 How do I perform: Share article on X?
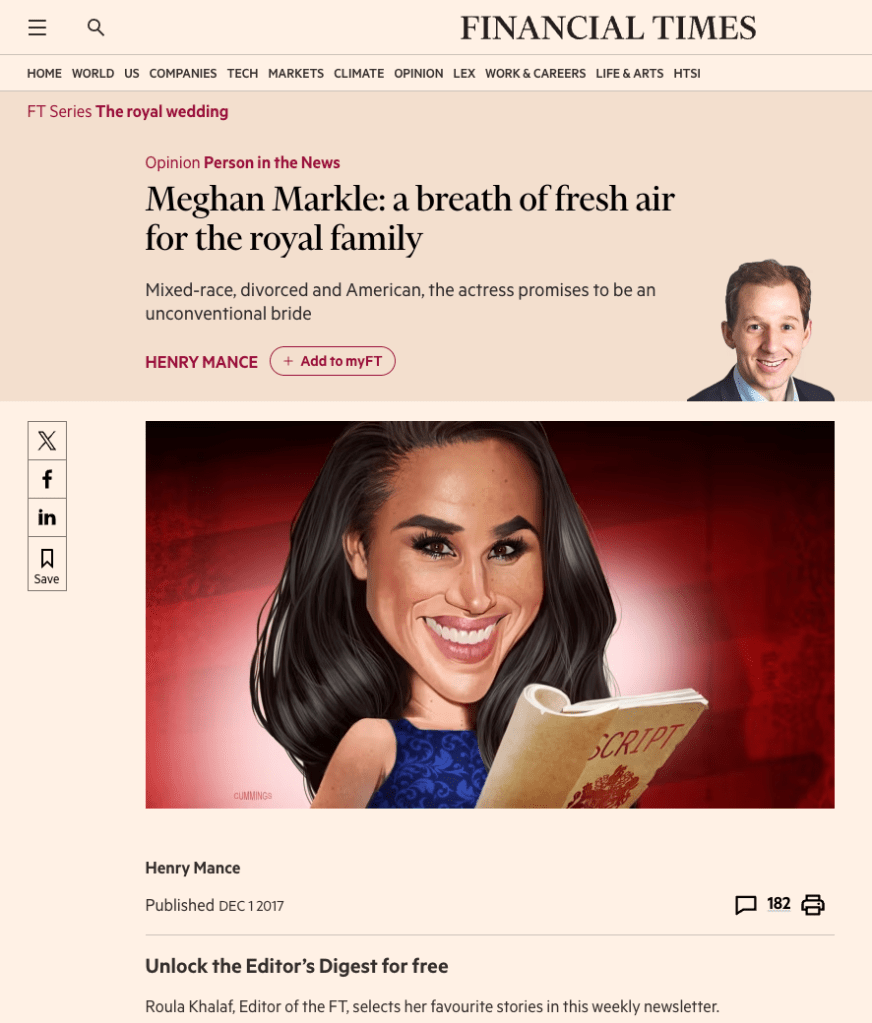point(47,440)
